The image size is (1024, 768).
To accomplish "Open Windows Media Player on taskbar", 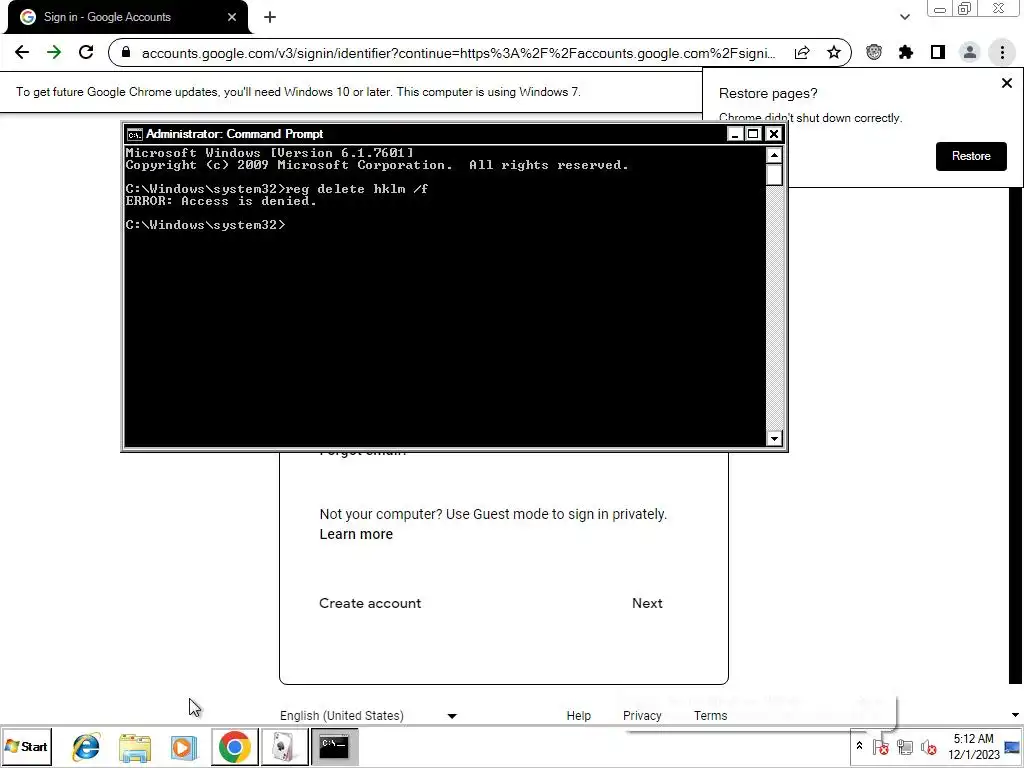I will 184,746.
